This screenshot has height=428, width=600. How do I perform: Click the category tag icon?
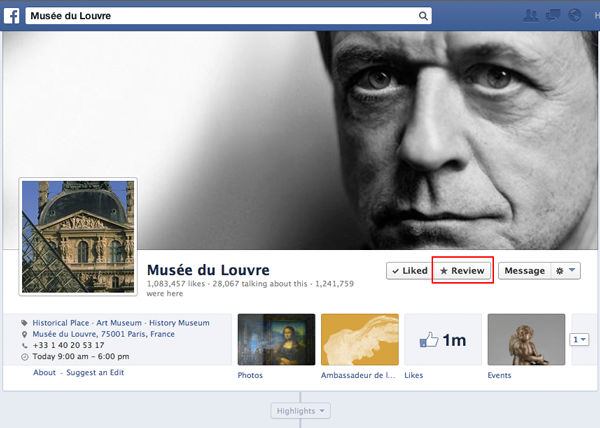click(x=24, y=323)
